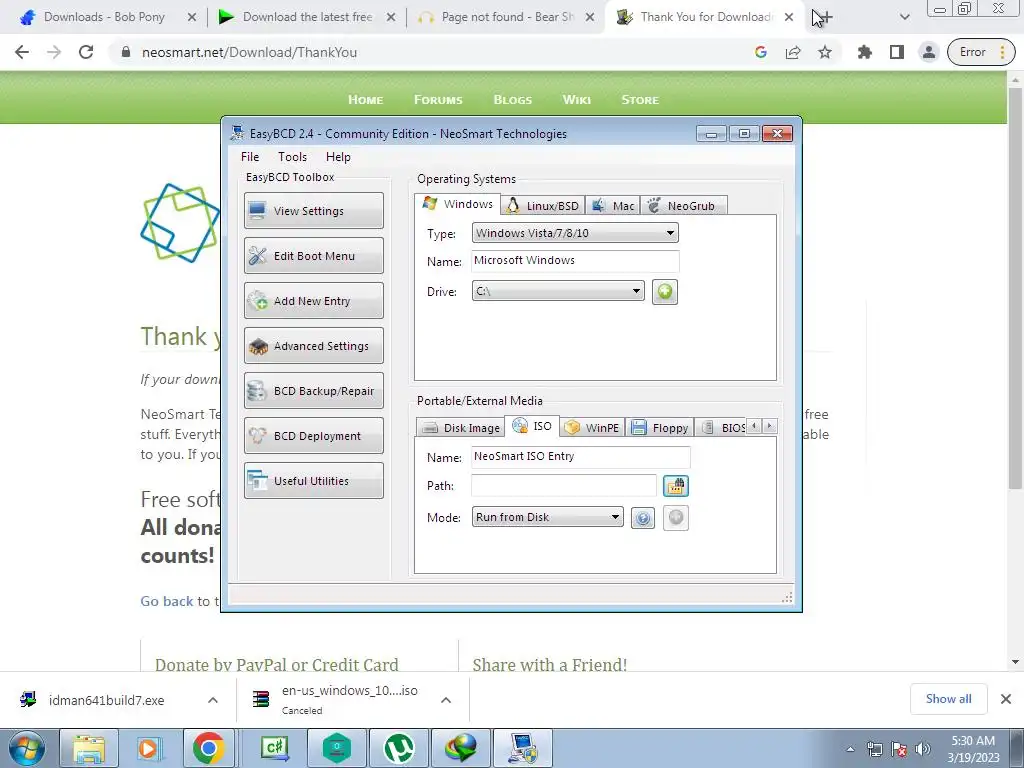
Task: Select the ISO media tab
Action: coord(532,426)
